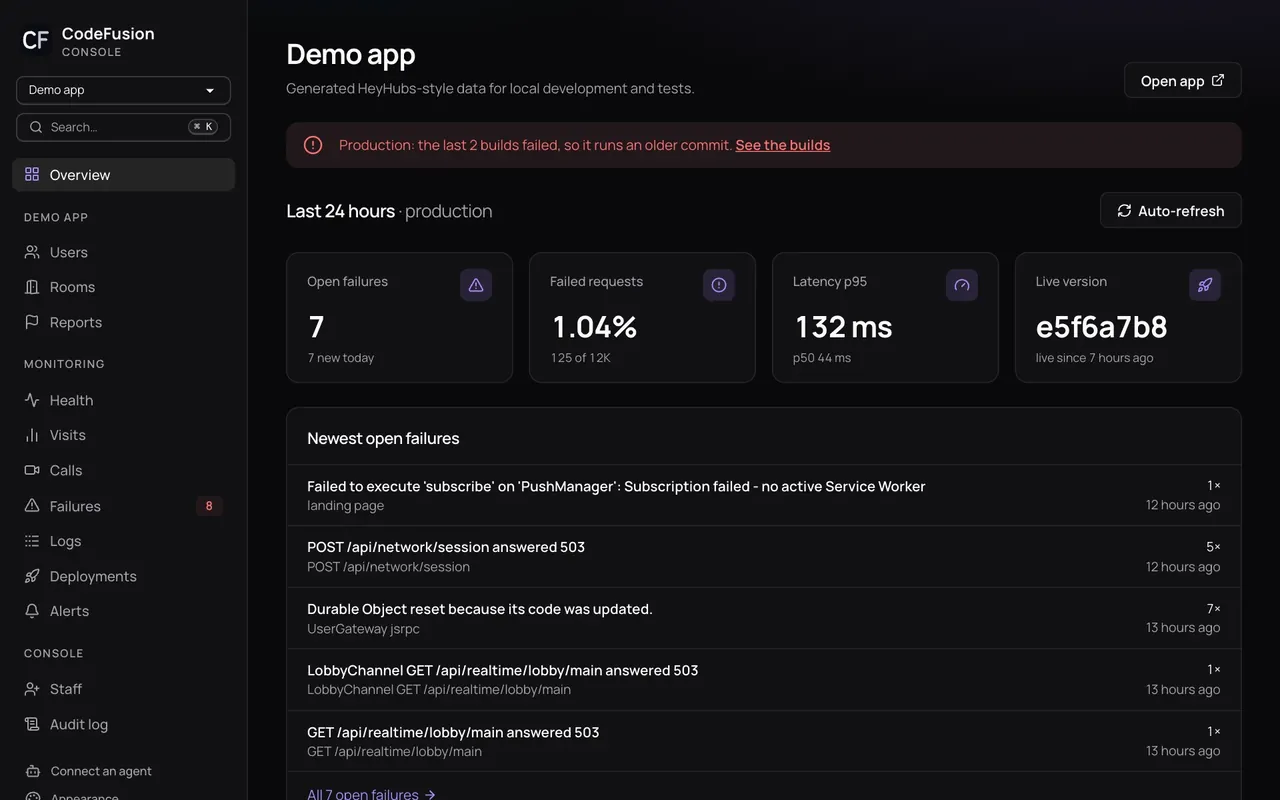This screenshot has width=1280, height=800.
Task: Click the Rooms building icon
Action: coord(32,287)
